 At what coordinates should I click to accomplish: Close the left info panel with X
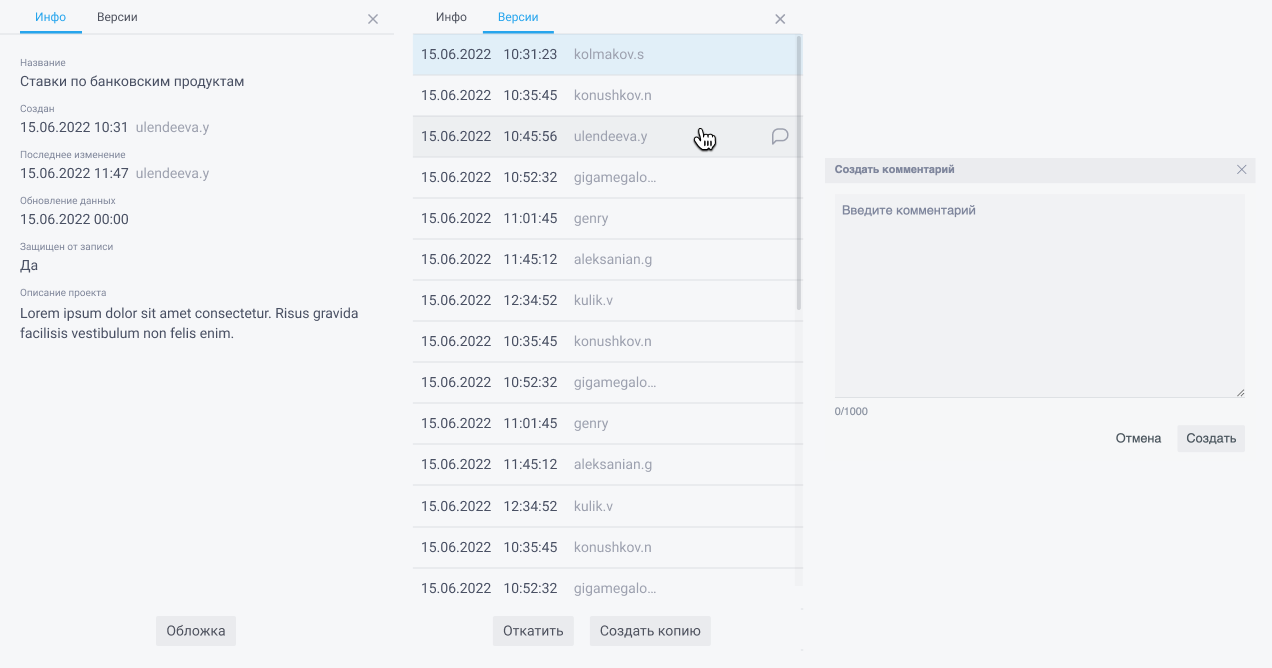(373, 19)
